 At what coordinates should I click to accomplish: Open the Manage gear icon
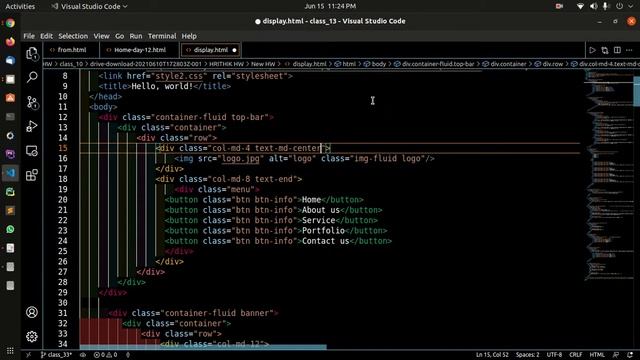(x=32, y=336)
